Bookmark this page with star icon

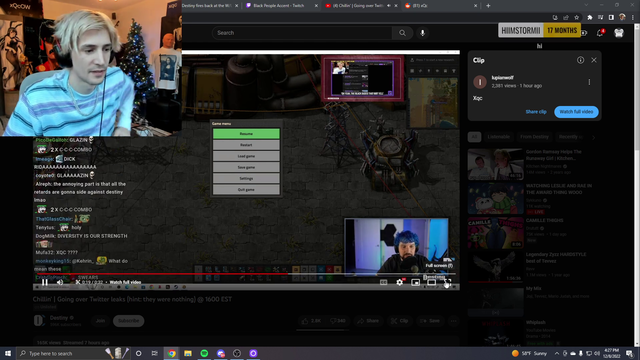[577, 18]
